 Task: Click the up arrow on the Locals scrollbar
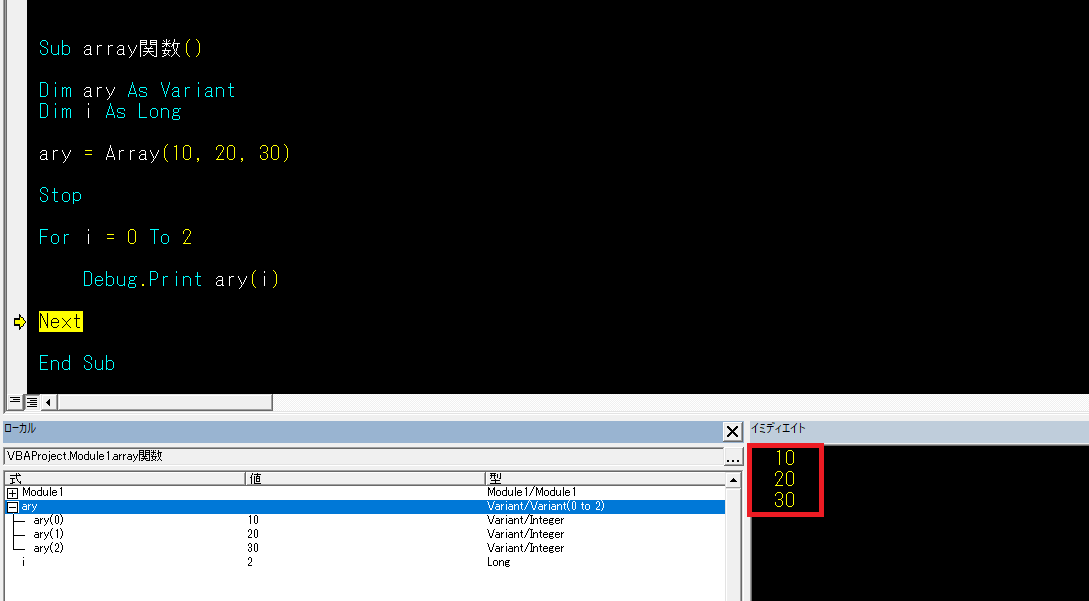coord(735,478)
